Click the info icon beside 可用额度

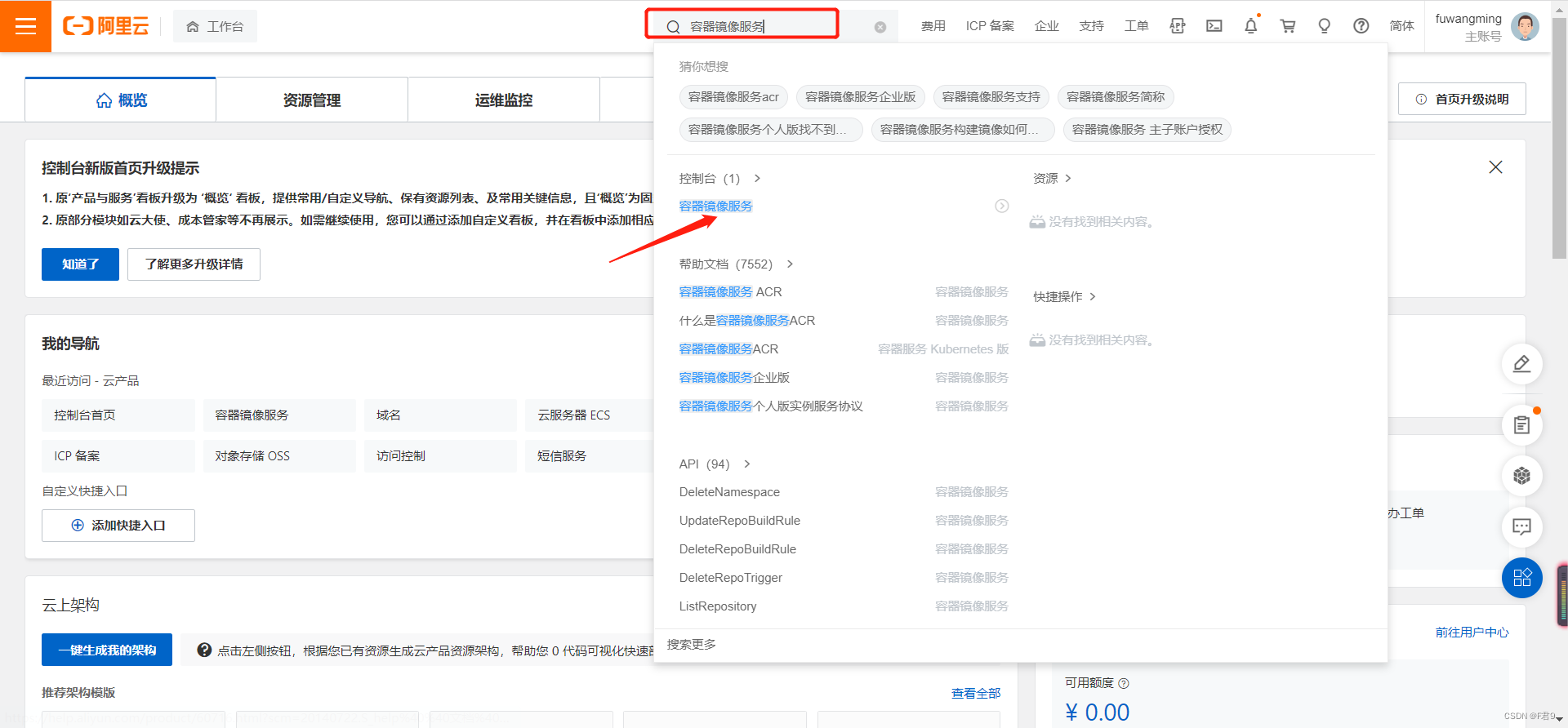pos(1124,683)
